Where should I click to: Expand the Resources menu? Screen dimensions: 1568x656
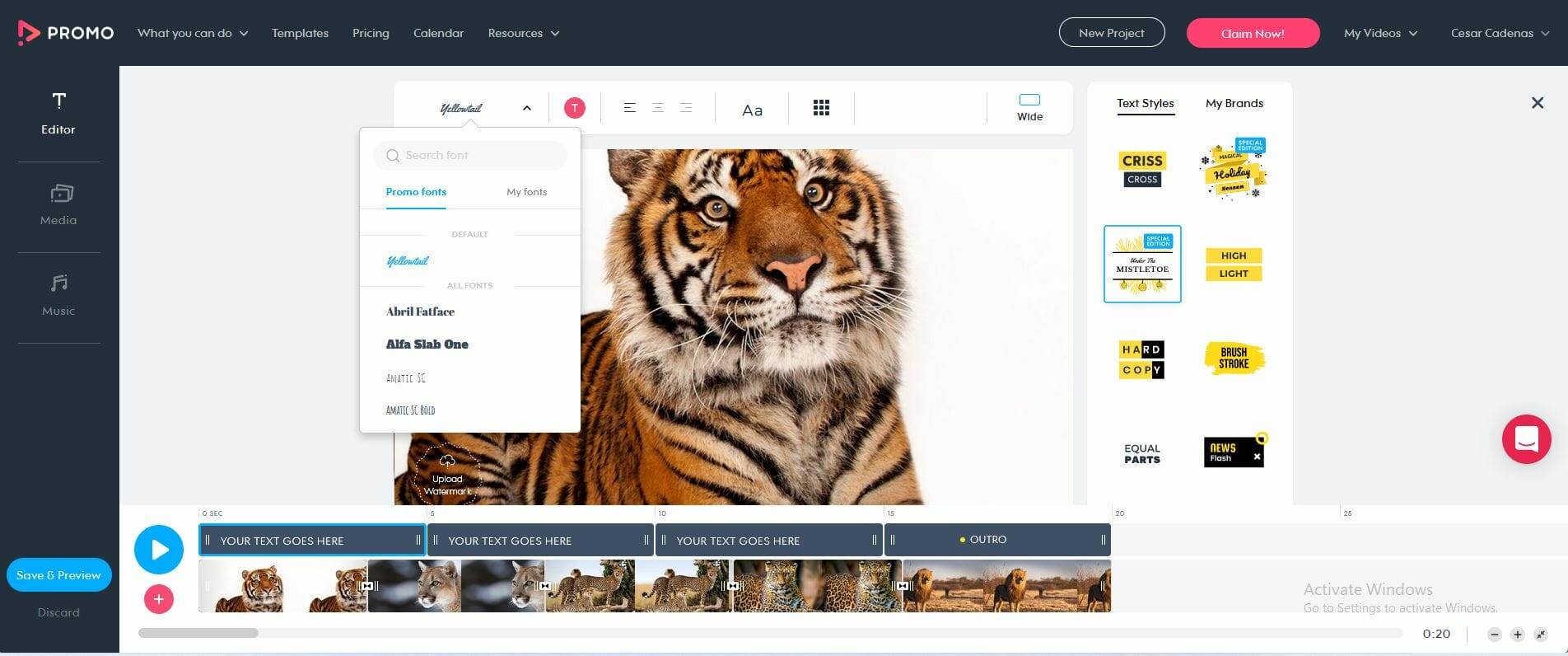pyautogui.click(x=524, y=33)
